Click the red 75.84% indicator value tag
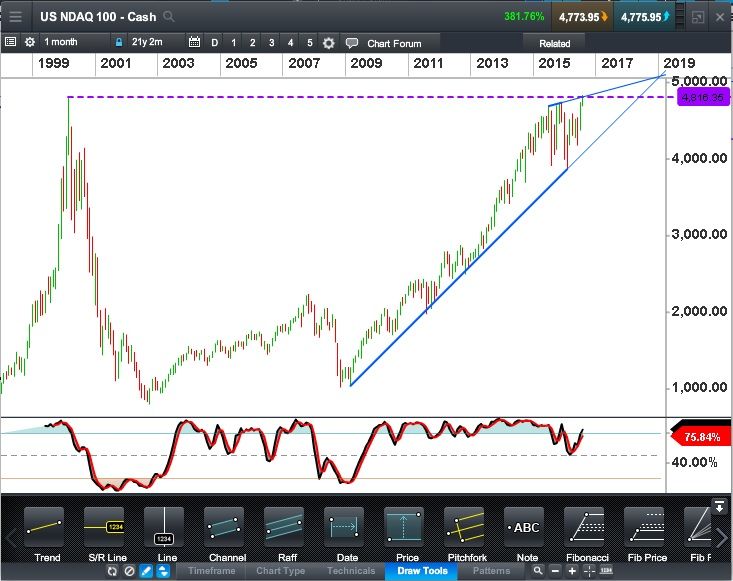The width and height of the screenshot is (733, 581). point(701,437)
